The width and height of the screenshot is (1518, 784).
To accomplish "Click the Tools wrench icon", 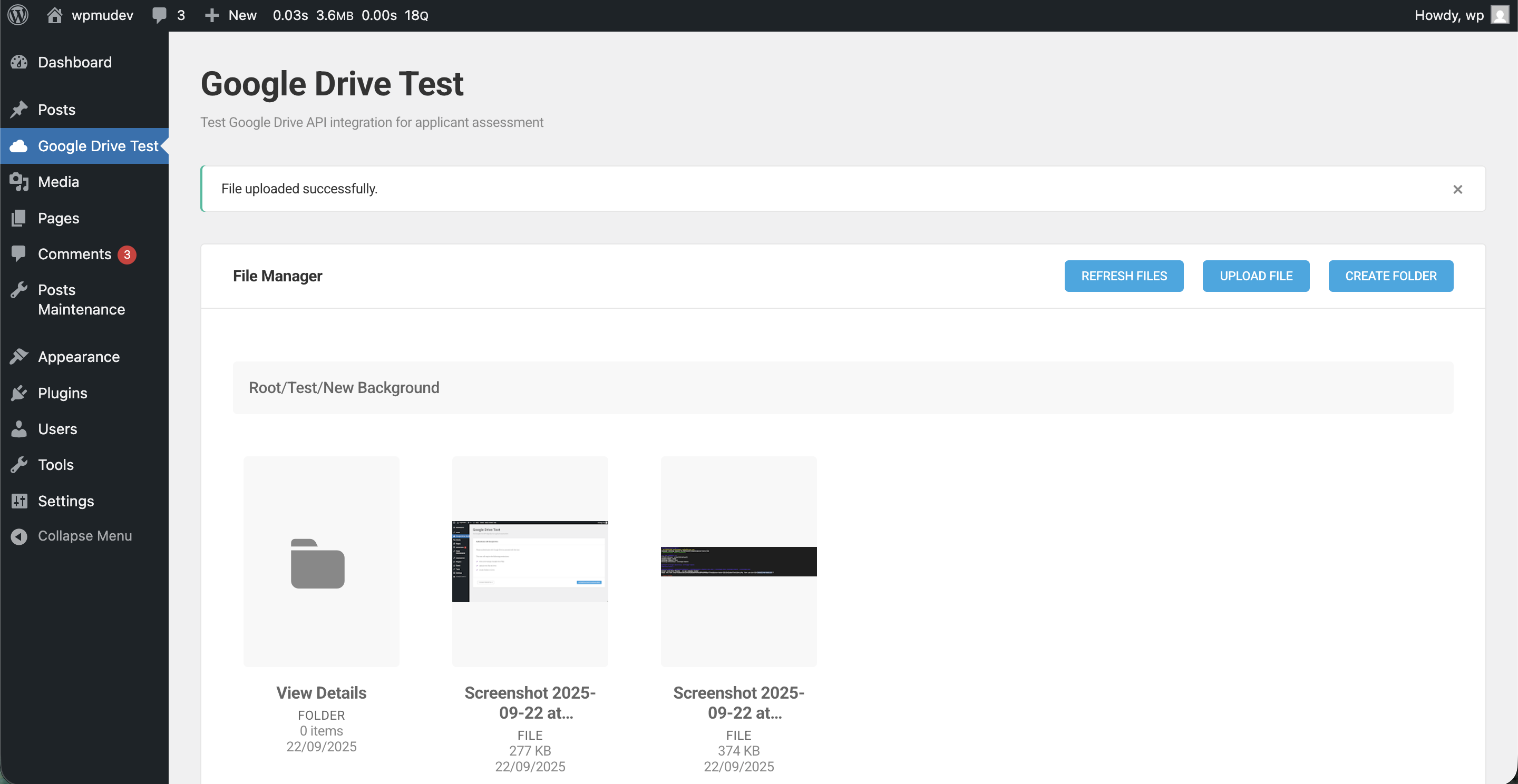I will pos(19,465).
